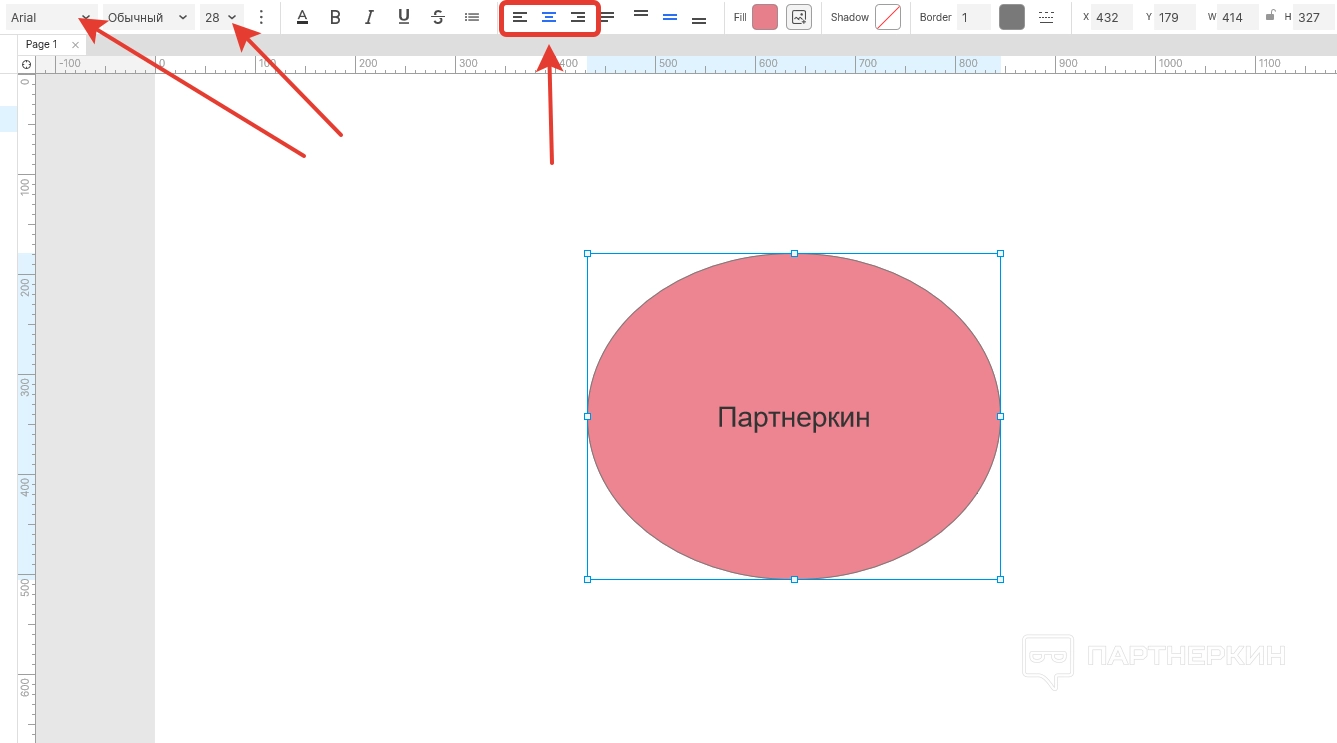
Task: Align text to the left
Action: click(x=520, y=17)
